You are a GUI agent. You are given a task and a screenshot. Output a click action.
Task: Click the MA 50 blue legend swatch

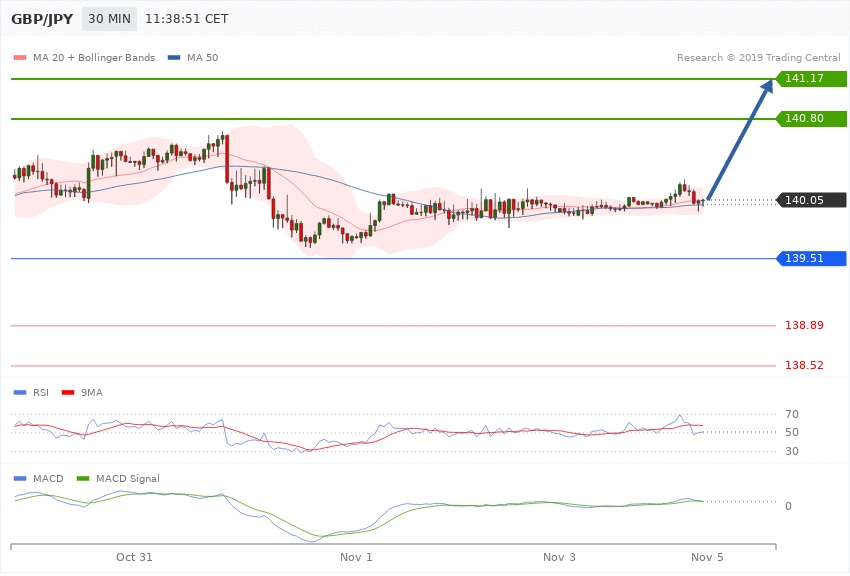tap(174, 57)
